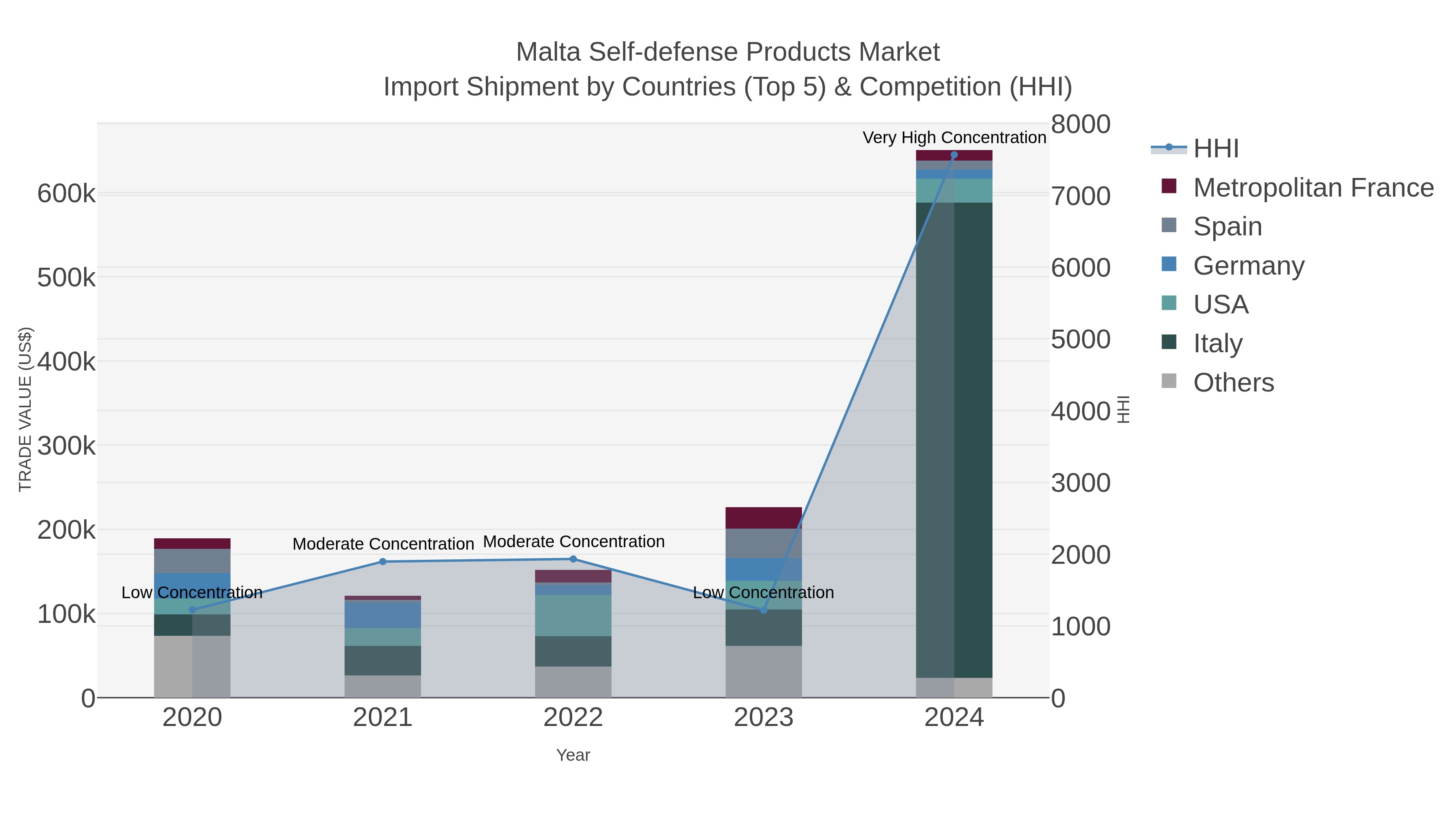
Task: Click the 2020 x-axis label
Action: [x=192, y=718]
